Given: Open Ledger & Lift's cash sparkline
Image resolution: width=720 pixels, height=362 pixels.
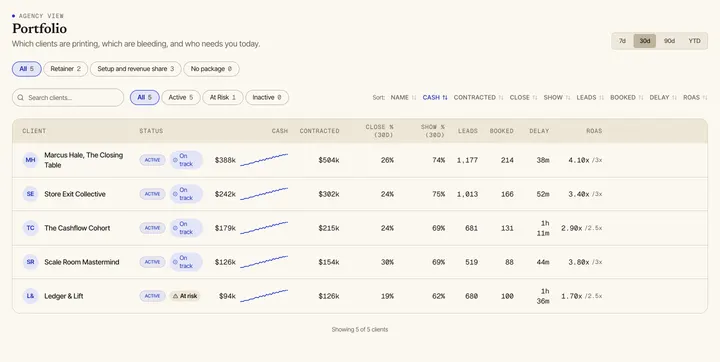Looking at the screenshot, I should (x=264, y=296).
